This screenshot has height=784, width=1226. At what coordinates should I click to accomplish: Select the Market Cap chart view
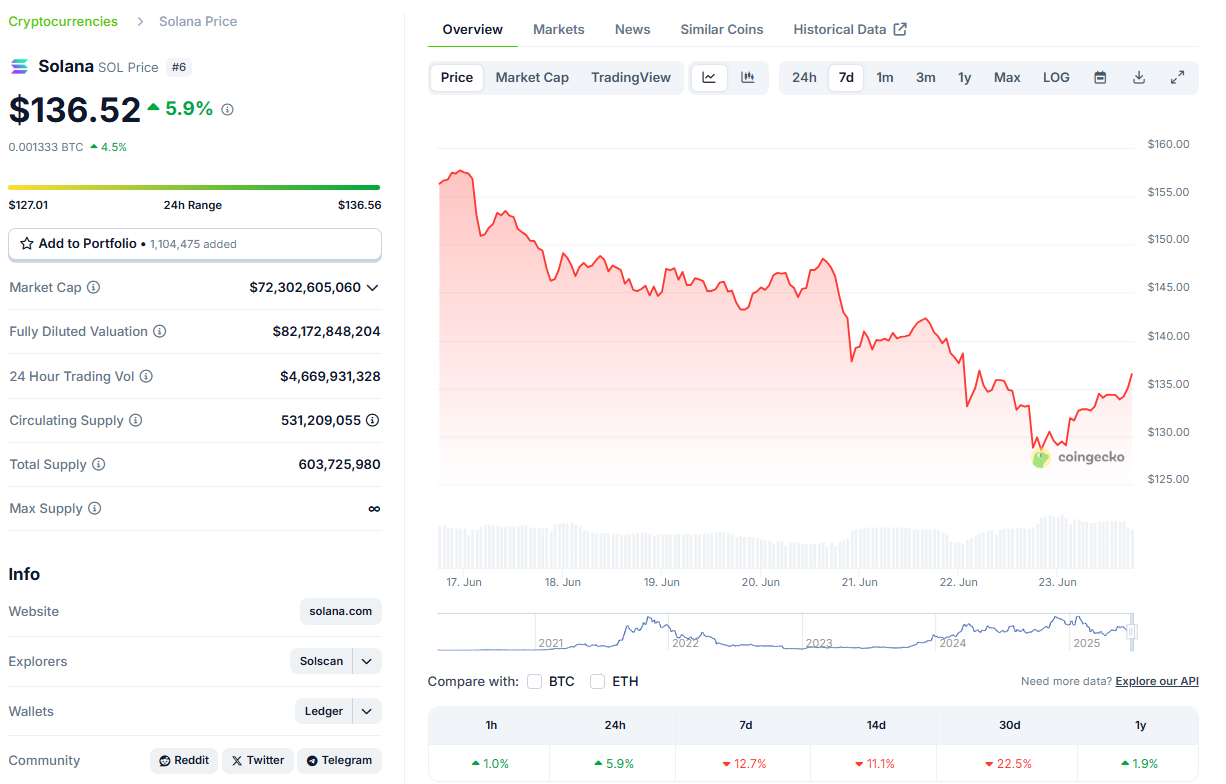(x=532, y=78)
